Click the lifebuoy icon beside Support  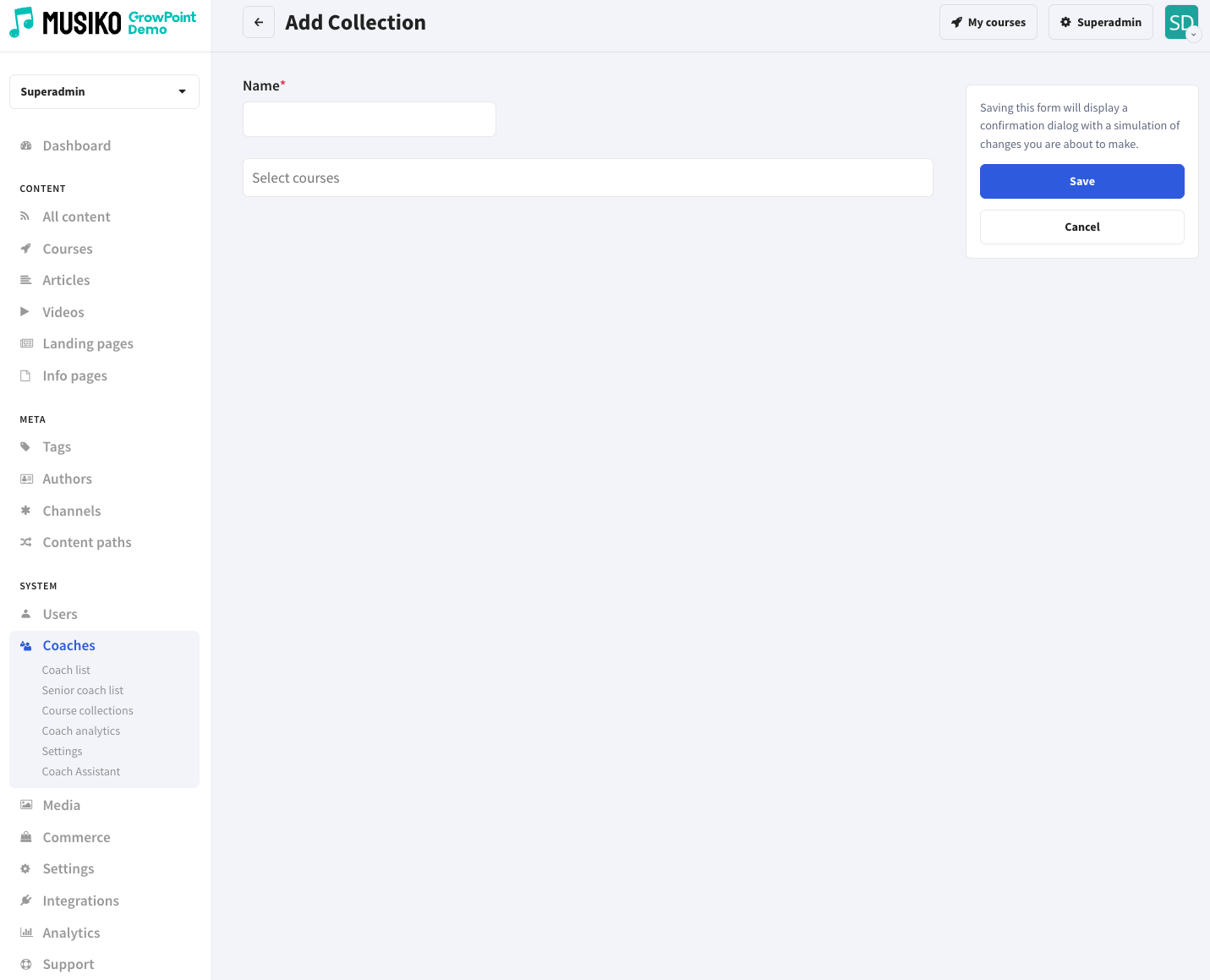click(26, 964)
